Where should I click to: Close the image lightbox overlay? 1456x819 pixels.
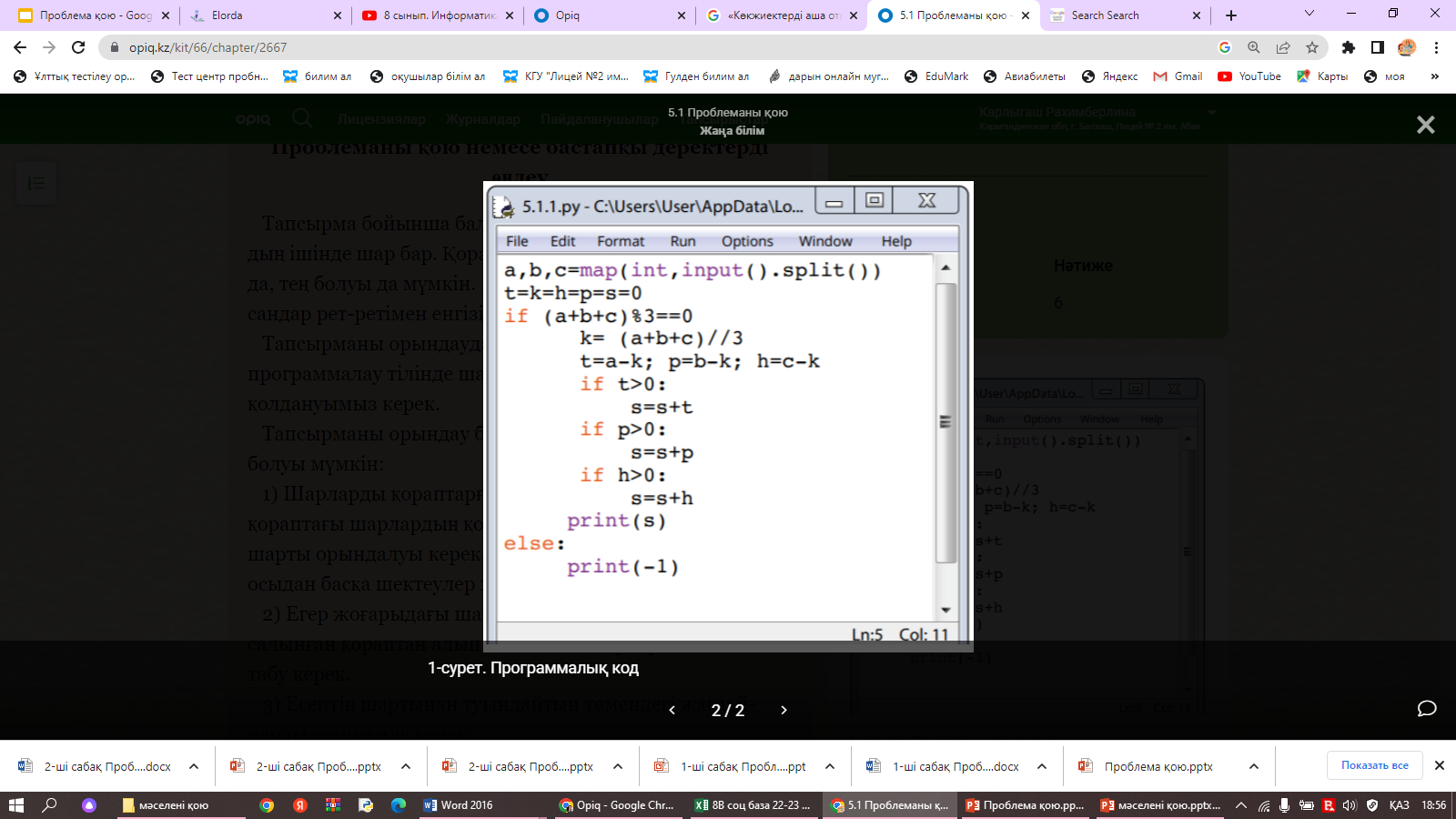pos(1425,125)
